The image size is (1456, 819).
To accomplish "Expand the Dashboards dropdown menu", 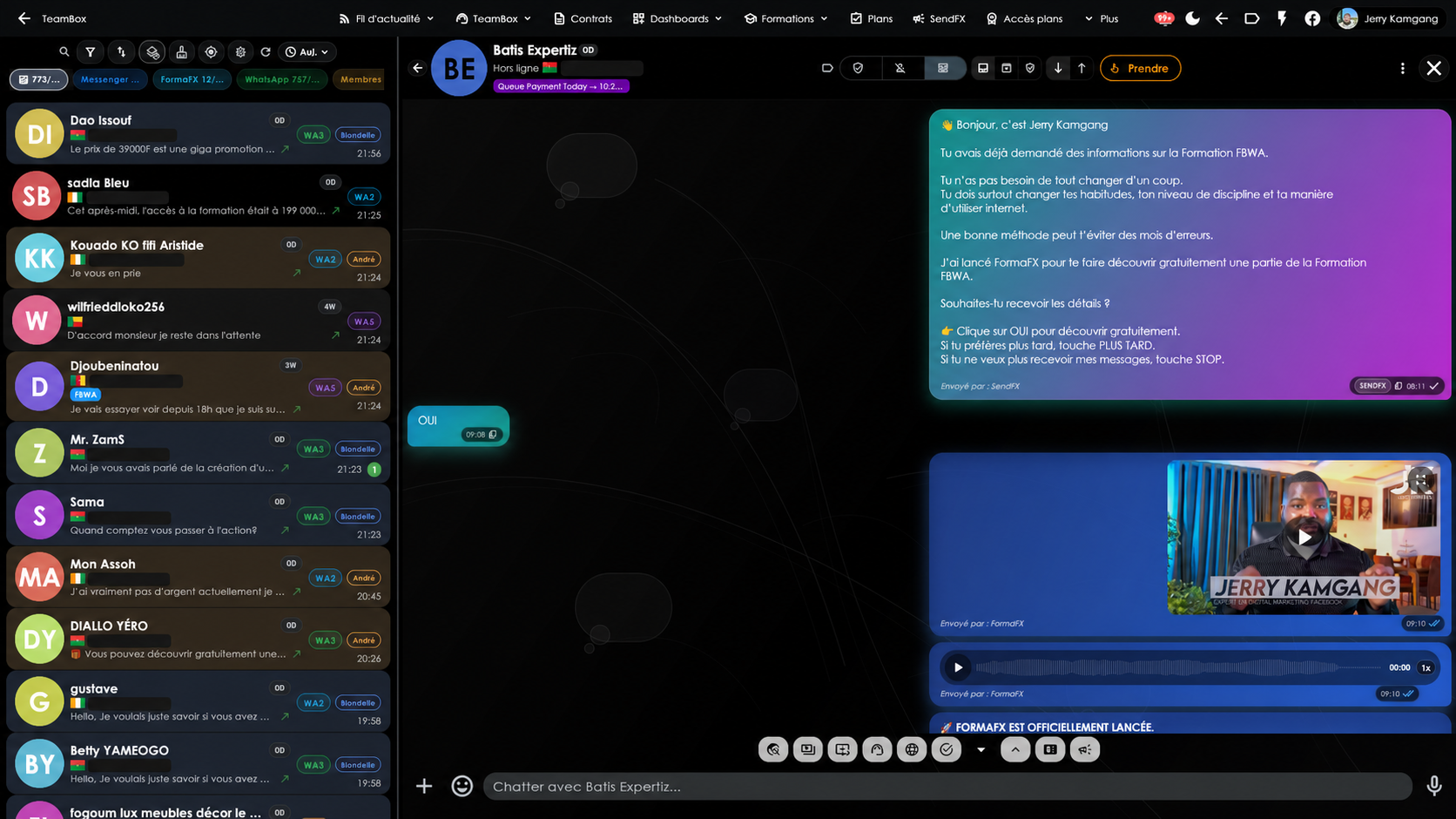I will [x=677, y=18].
